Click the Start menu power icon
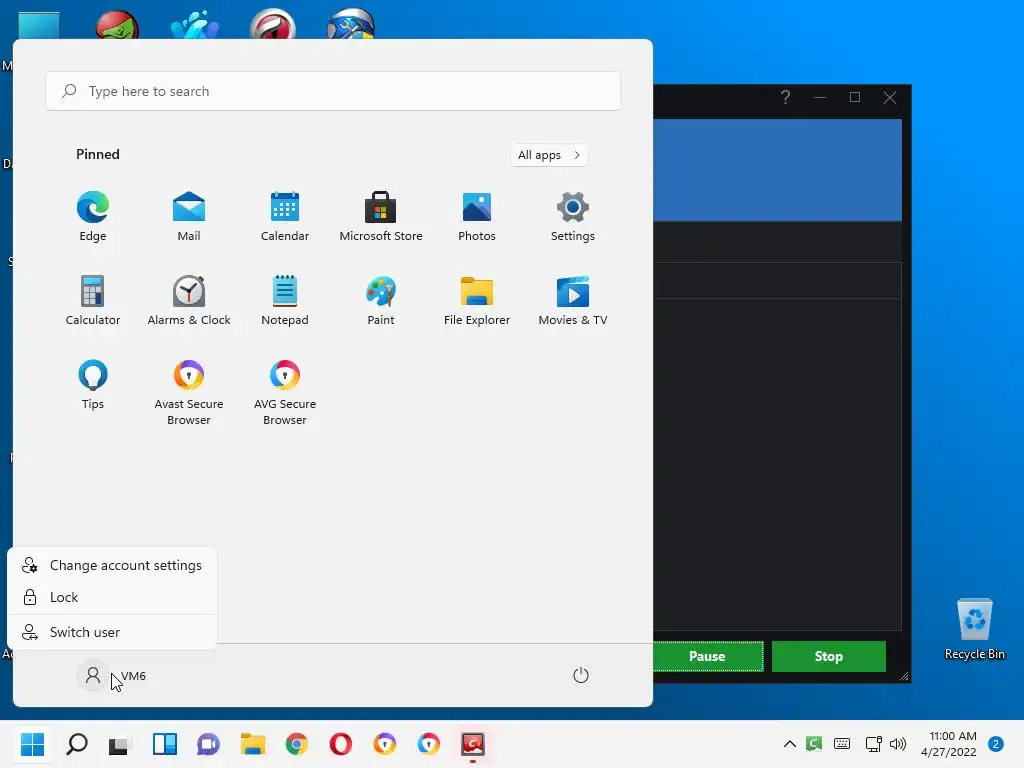The image size is (1024, 768). (x=581, y=675)
